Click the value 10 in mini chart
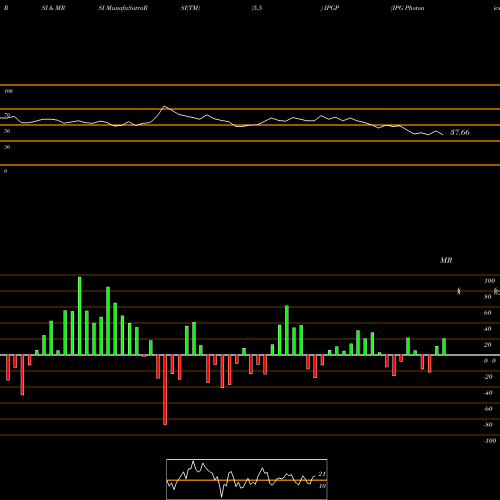 click(x=322, y=486)
